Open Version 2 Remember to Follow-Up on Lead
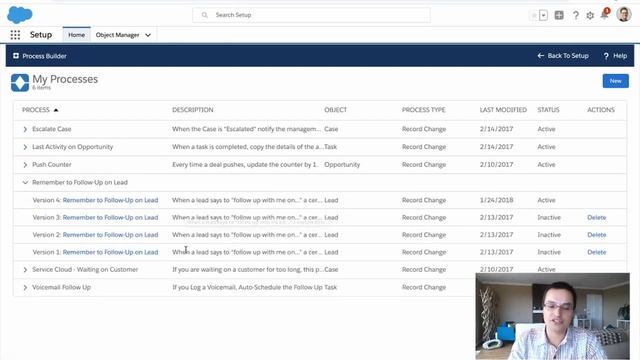Image resolution: width=640 pixels, height=360 pixels. [x=110, y=235]
